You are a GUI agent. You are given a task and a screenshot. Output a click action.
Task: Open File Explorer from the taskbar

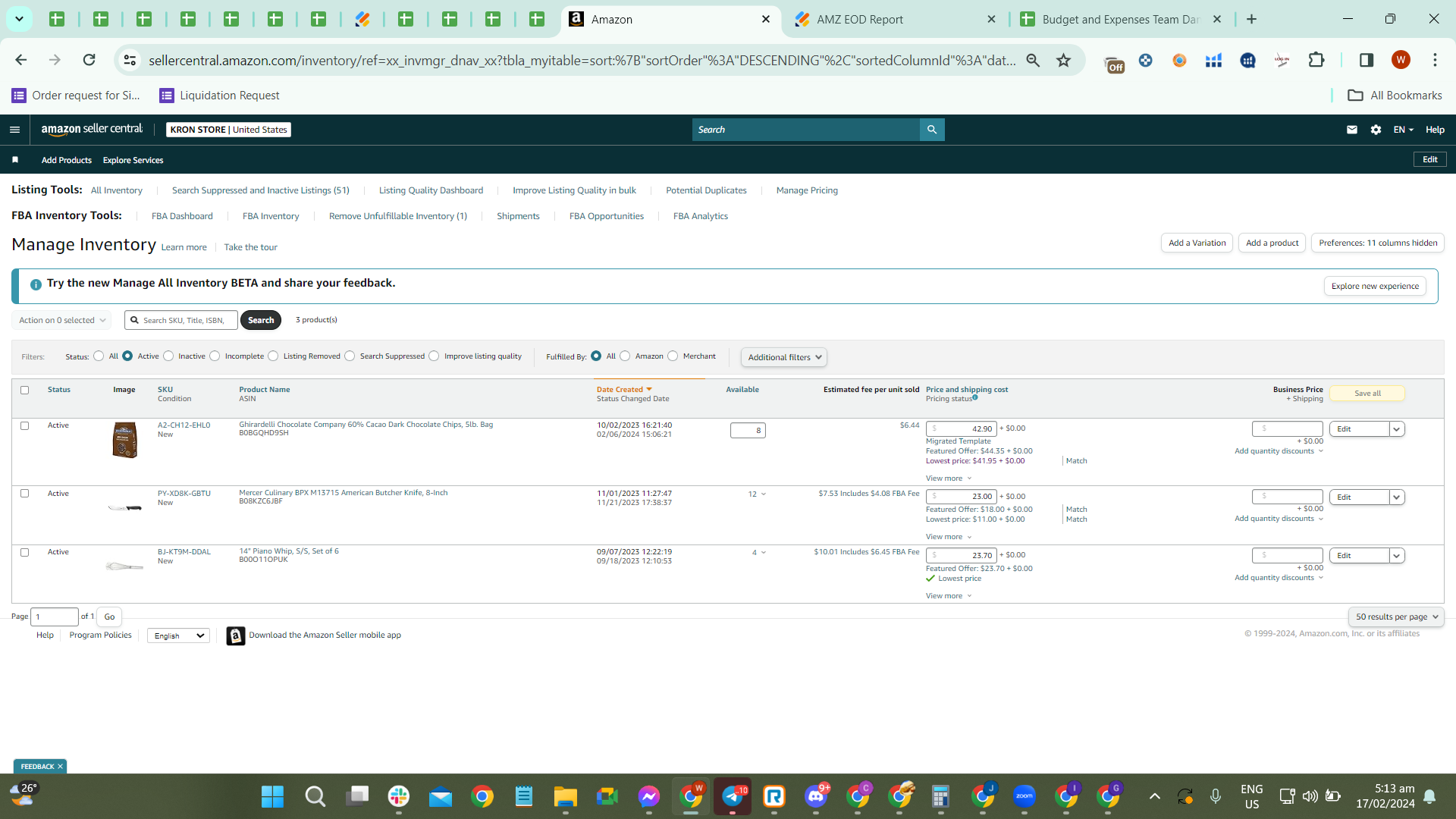(565, 796)
